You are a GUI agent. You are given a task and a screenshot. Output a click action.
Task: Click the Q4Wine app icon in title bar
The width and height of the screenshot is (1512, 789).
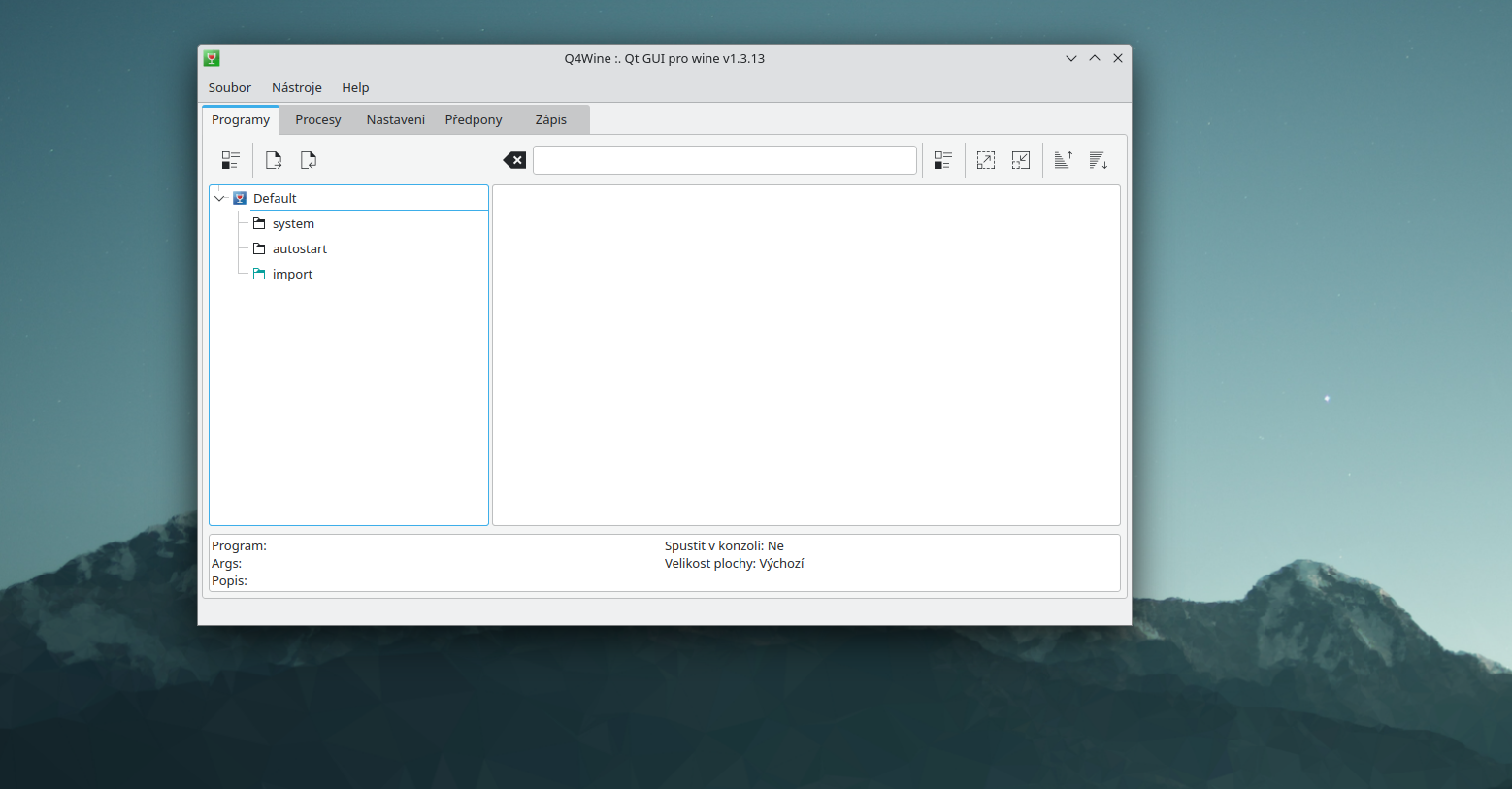pos(212,58)
